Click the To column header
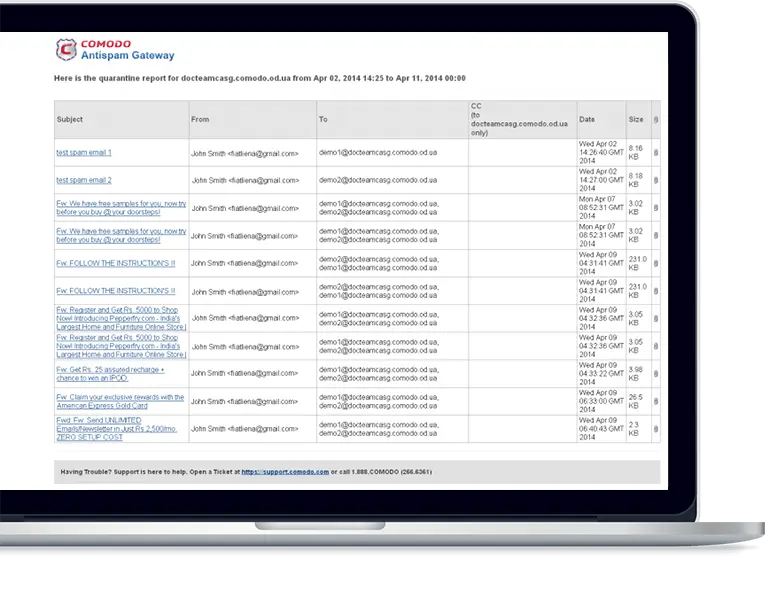 coord(323,119)
